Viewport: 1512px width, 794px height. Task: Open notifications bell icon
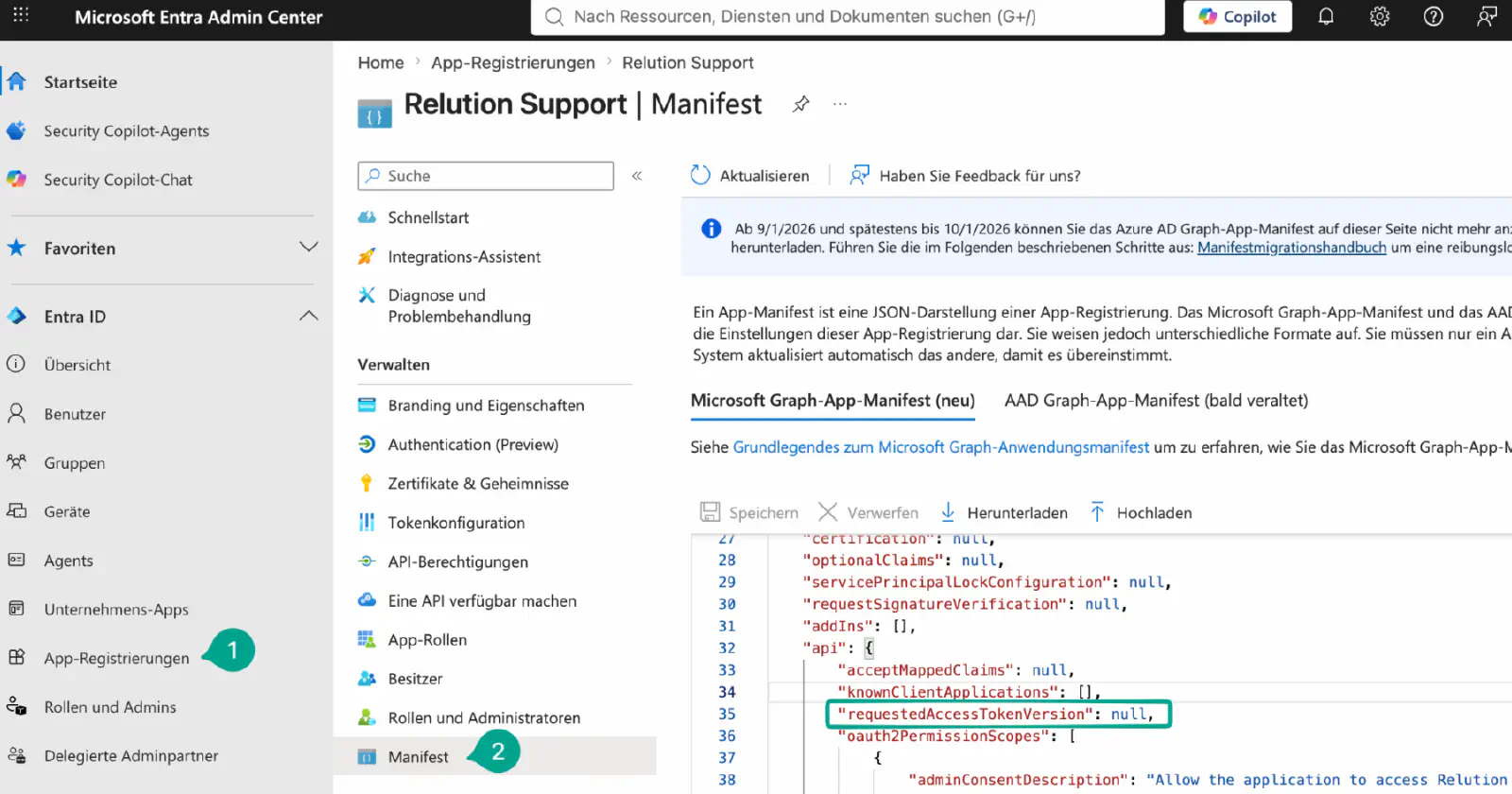(1326, 16)
